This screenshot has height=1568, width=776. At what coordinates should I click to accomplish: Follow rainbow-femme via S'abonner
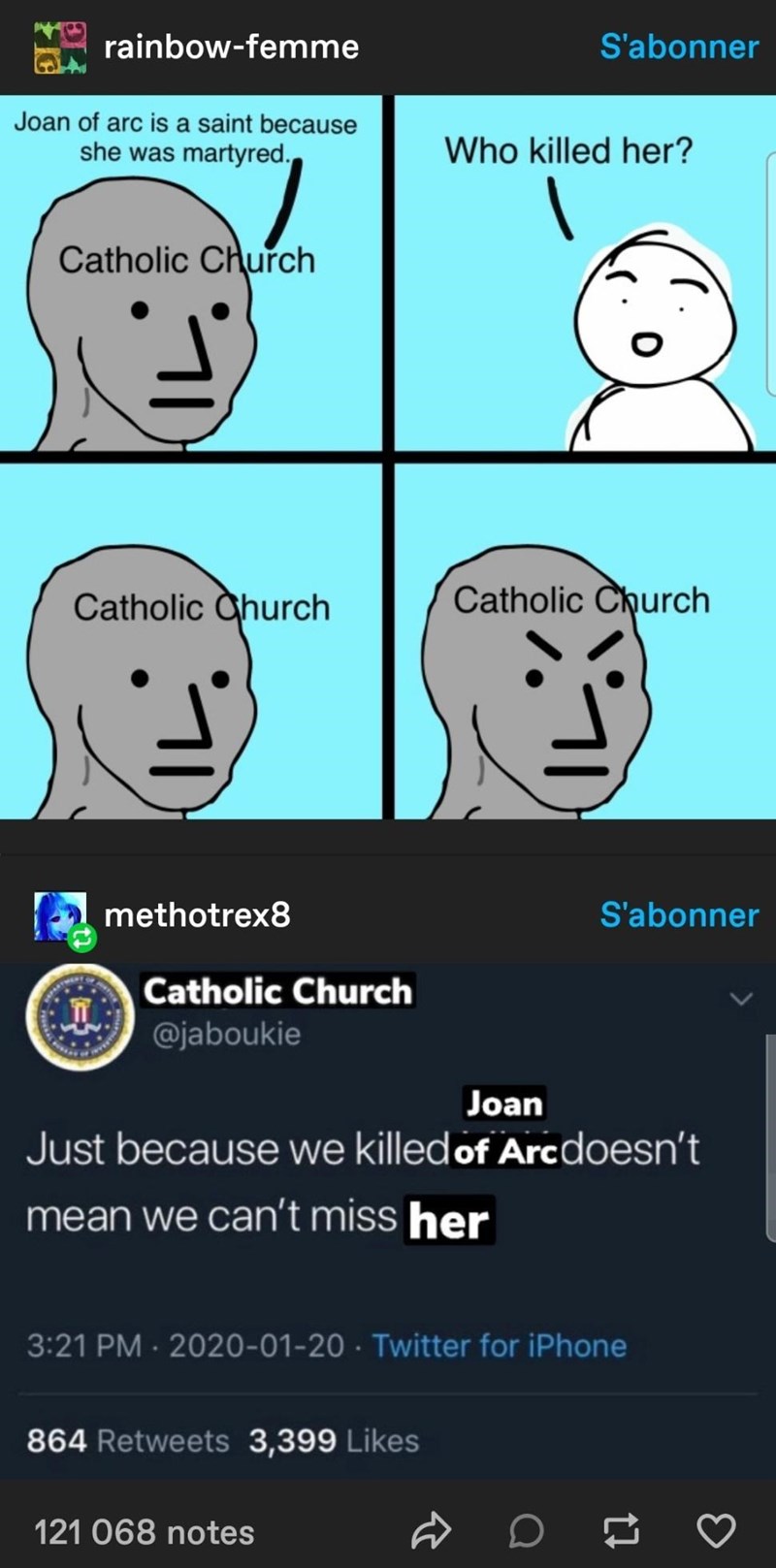coord(679,47)
